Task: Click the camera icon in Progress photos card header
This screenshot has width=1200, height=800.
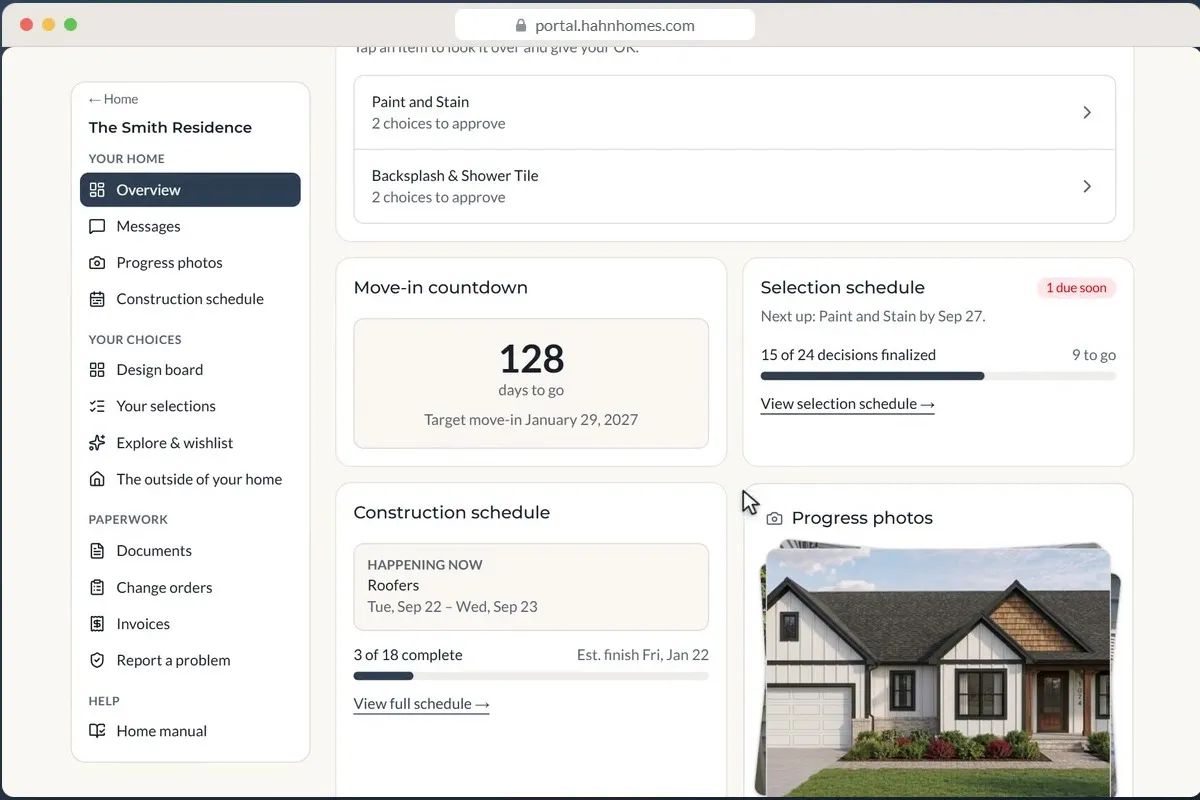Action: [x=774, y=519]
